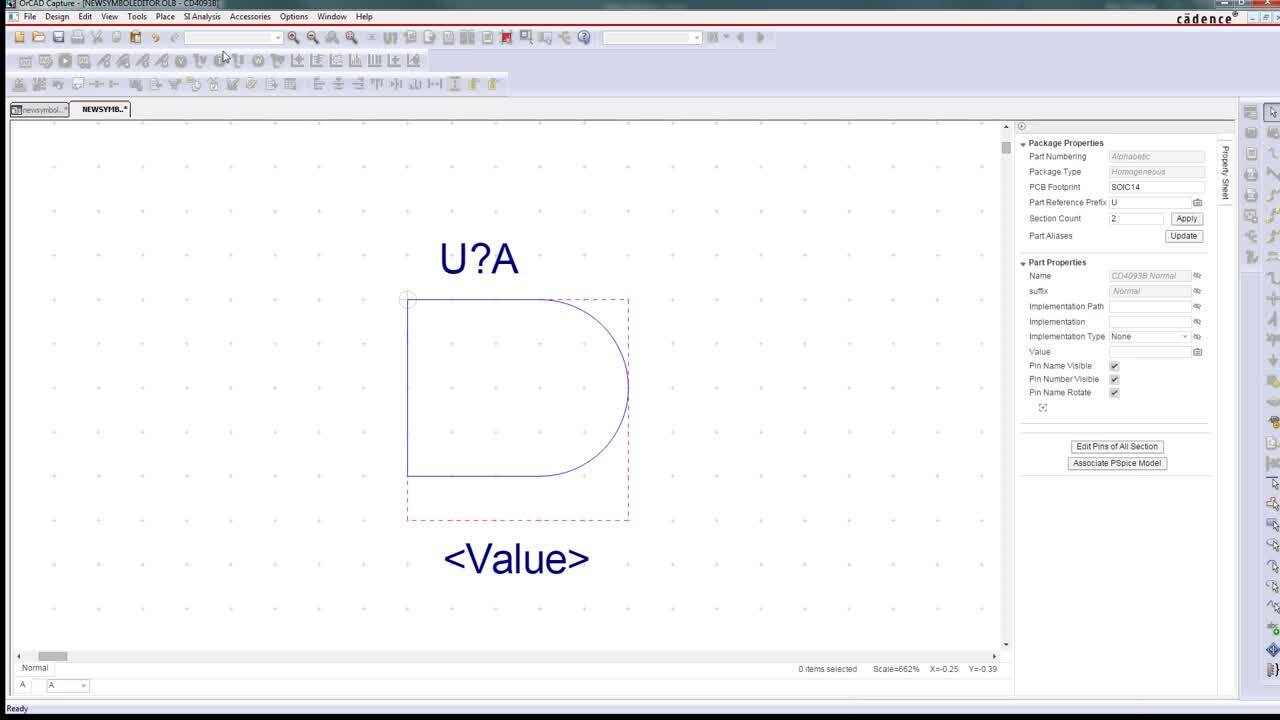
Task: Open the Place menu
Action: pyautogui.click(x=164, y=16)
